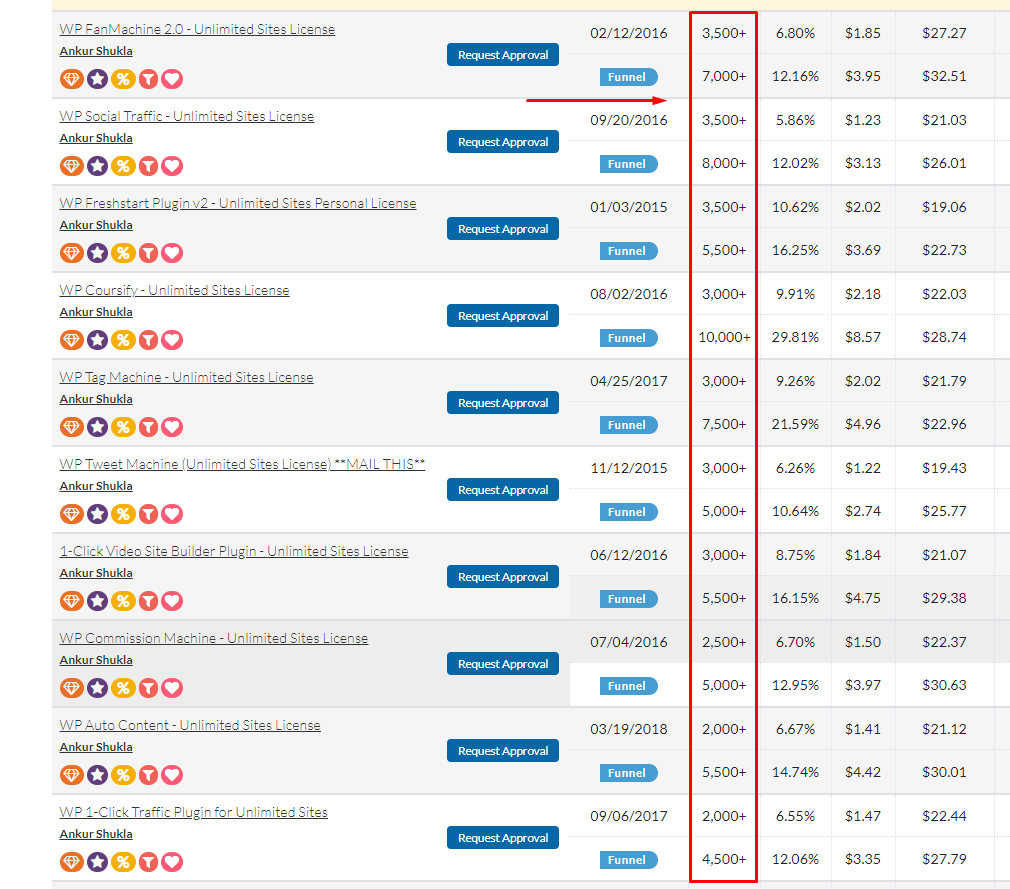Click the Funnel badge in WP FanMachine 2.0 row
Screen dimensions: 1010x889
point(628,77)
